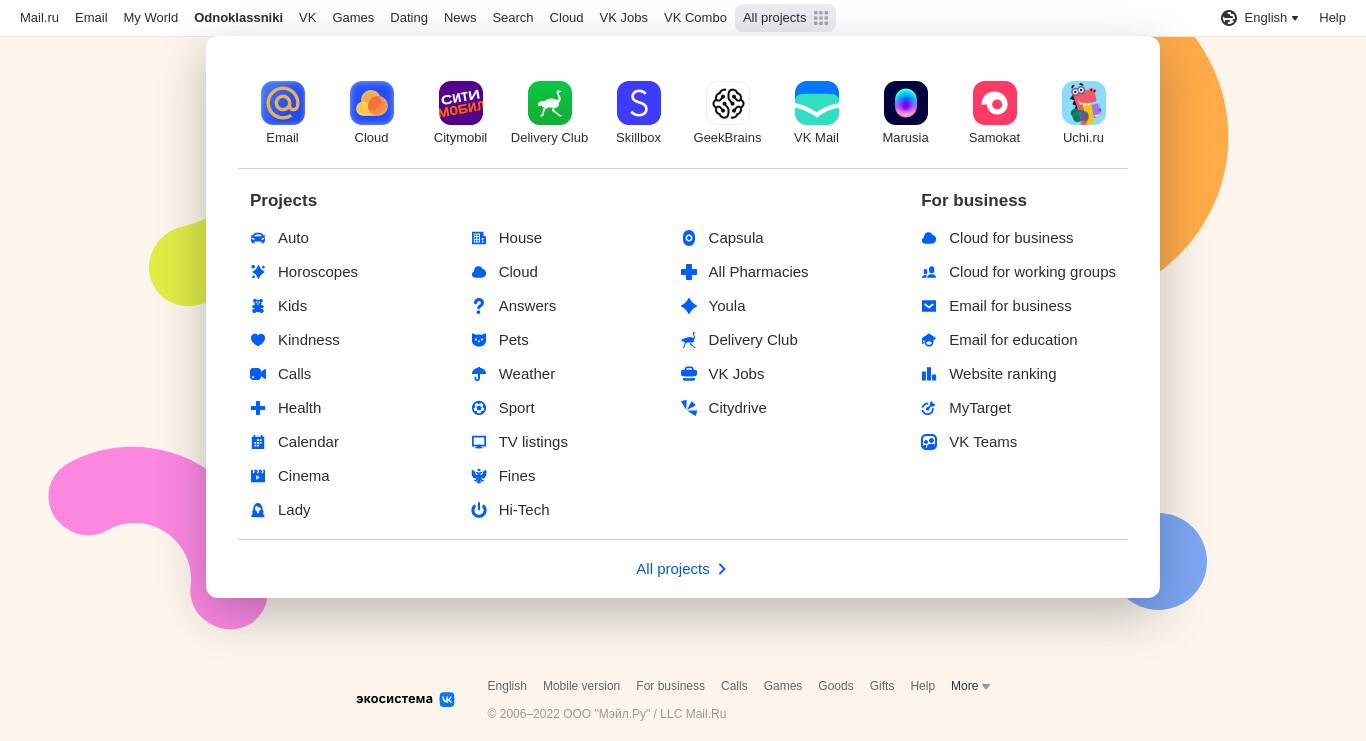The image size is (1366, 741).
Task: Open the Skillbox app icon
Action: click(x=638, y=103)
